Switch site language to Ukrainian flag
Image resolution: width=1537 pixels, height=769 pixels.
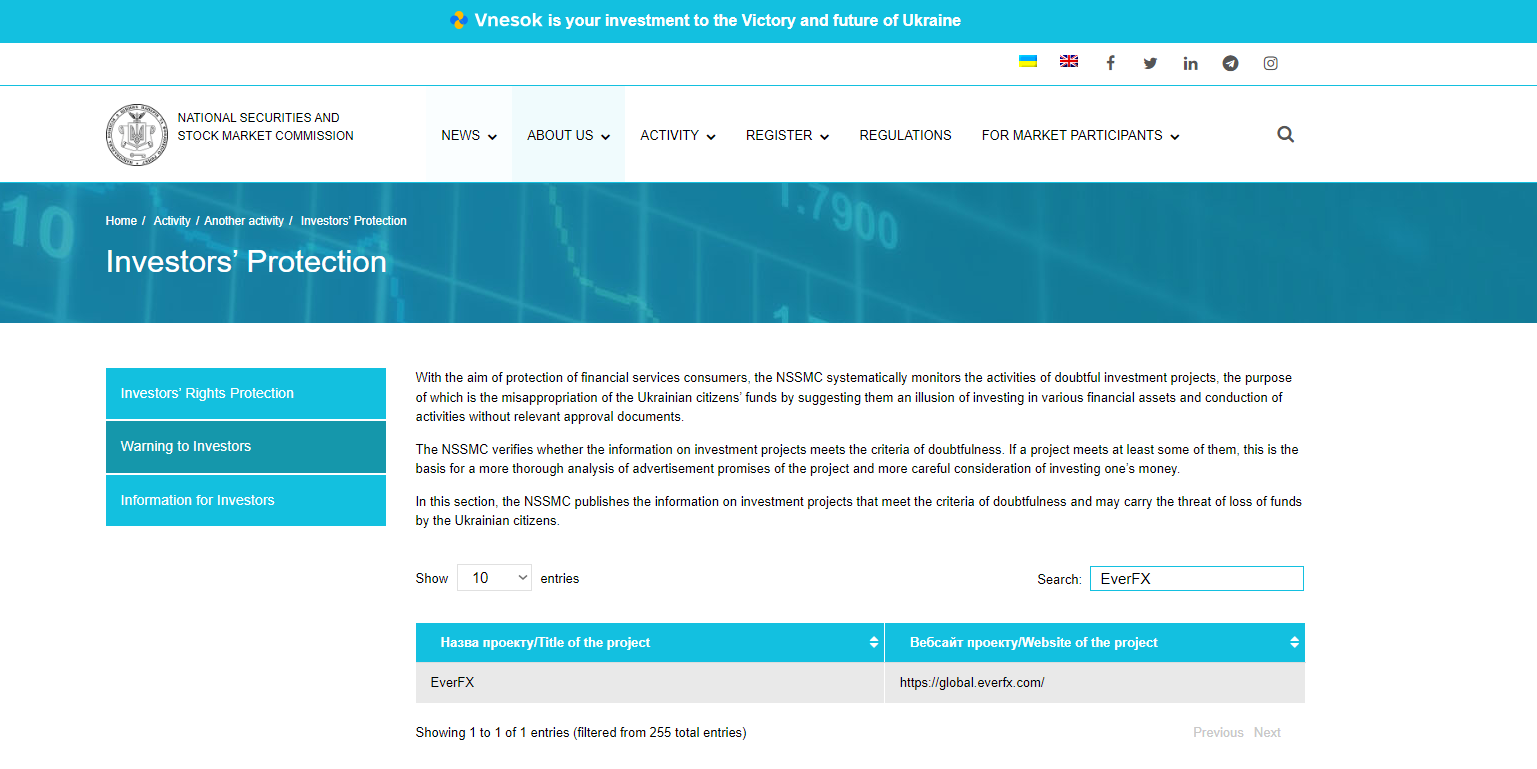click(1028, 61)
